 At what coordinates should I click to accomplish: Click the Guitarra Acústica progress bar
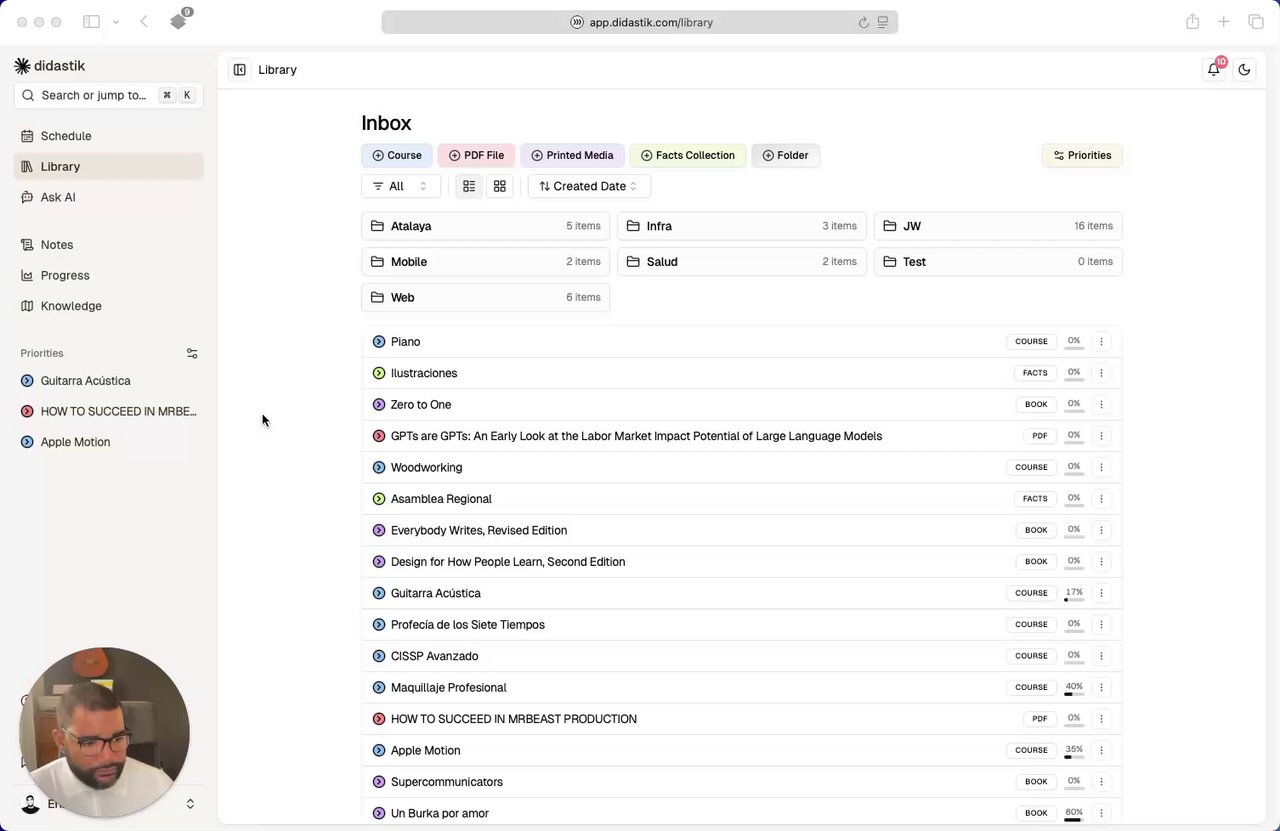1073,600
